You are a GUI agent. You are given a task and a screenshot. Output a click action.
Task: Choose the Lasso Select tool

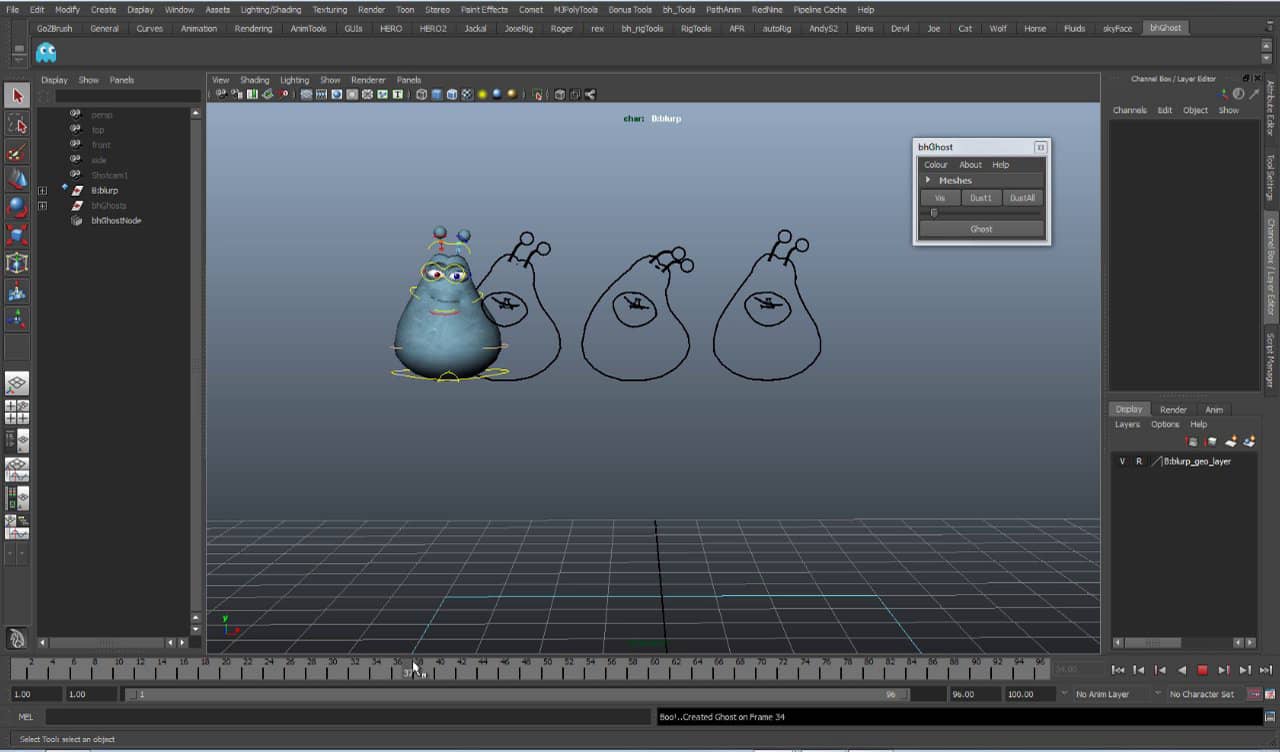[x=17, y=123]
